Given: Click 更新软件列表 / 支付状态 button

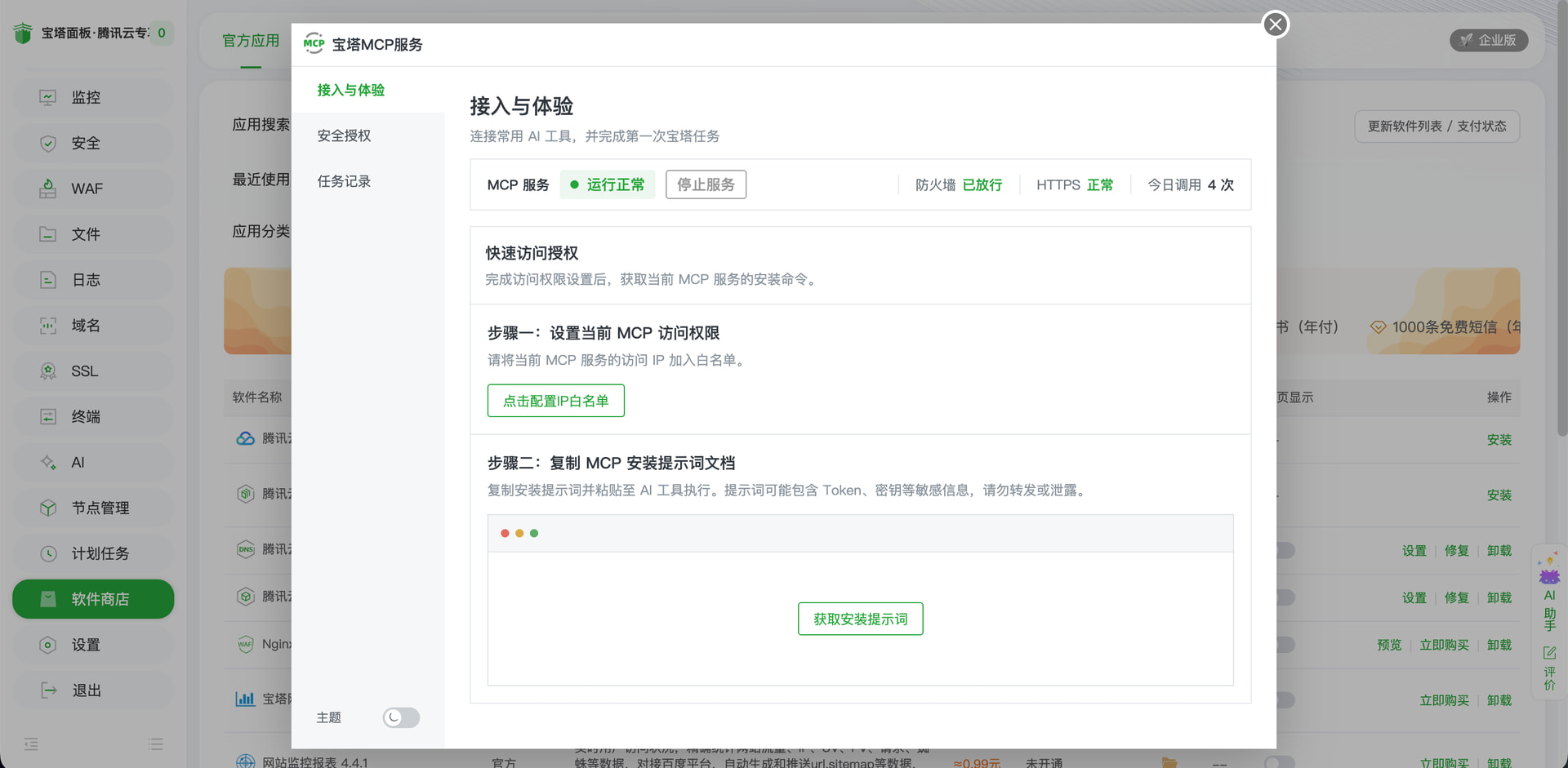Looking at the screenshot, I should pos(1437,127).
